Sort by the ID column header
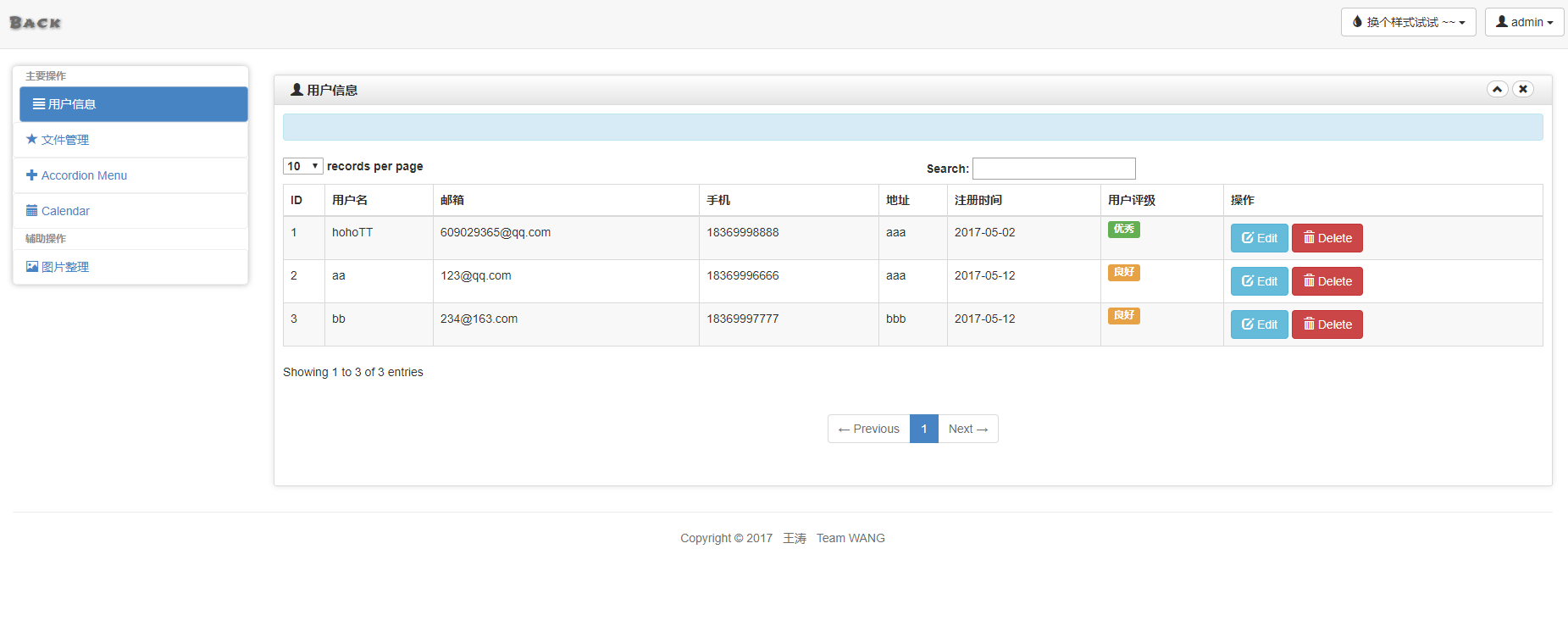The image size is (1568, 621). (x=304, y=200)
